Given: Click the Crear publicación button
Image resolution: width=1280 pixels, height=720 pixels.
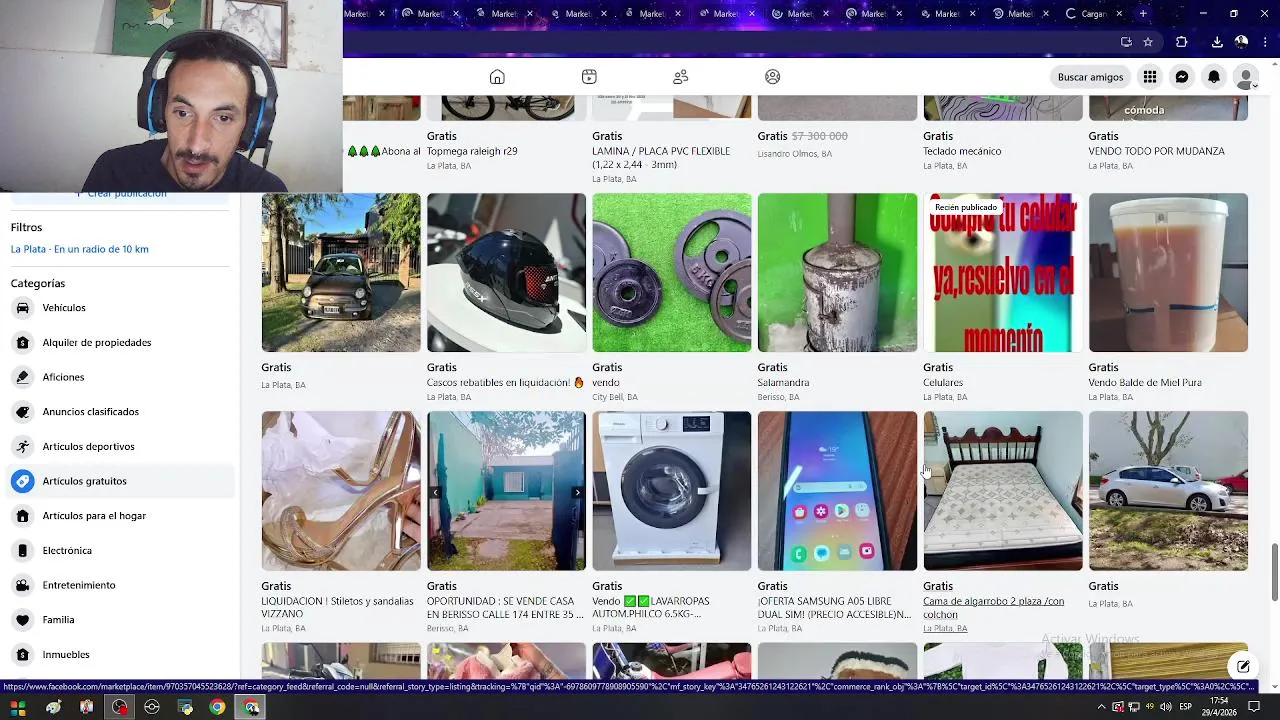Looking at the screenshot, I should (x=120, y=194).
